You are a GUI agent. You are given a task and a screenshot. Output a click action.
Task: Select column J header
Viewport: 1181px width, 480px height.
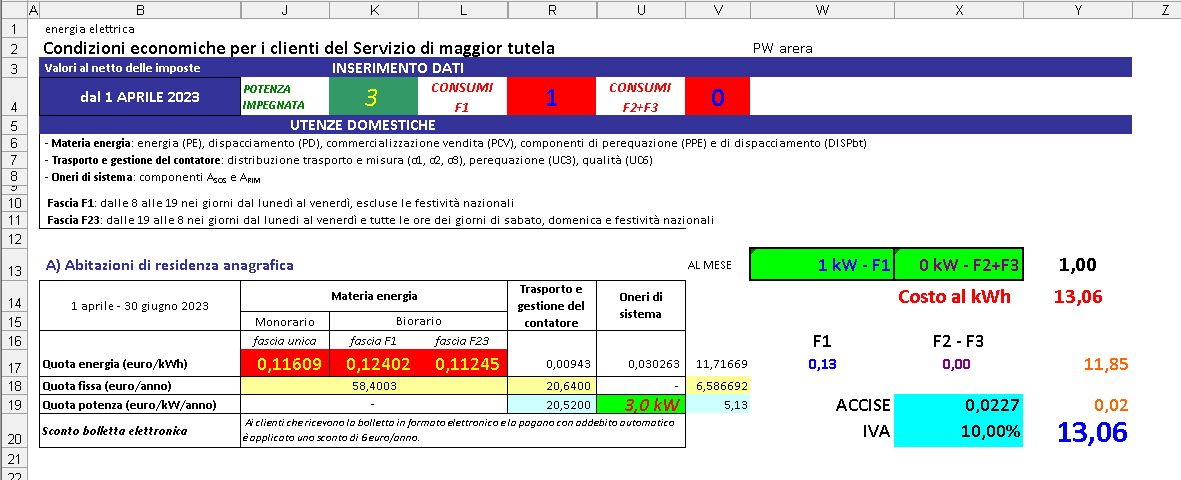click(x=285, y=10)
